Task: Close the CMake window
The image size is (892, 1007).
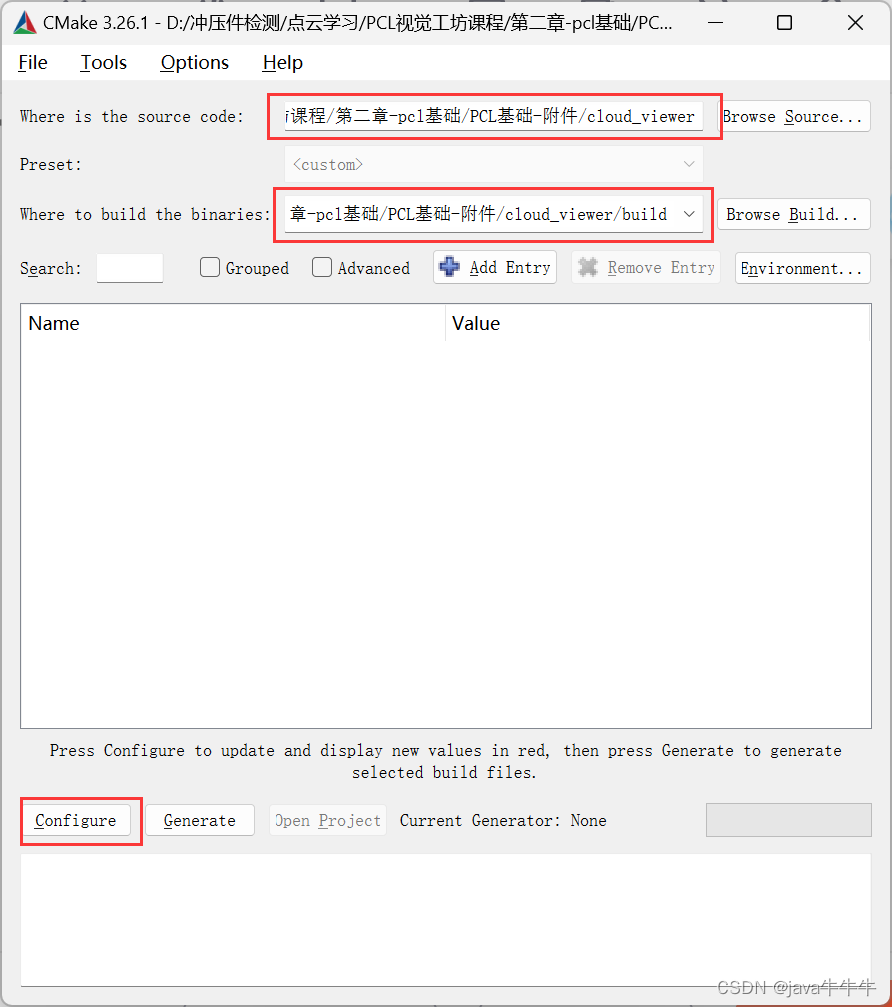Action: pos(855,23)
